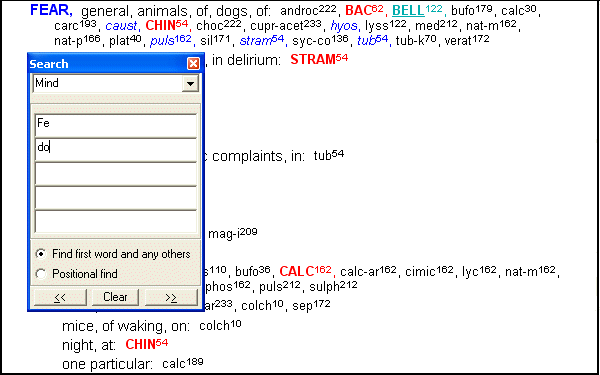Click the Clear button

pyautogui.click(x=115, y=297)
